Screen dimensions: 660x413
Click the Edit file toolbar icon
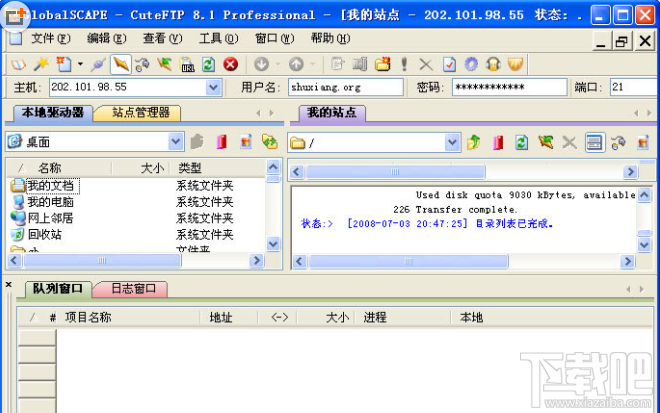(337, 64)
